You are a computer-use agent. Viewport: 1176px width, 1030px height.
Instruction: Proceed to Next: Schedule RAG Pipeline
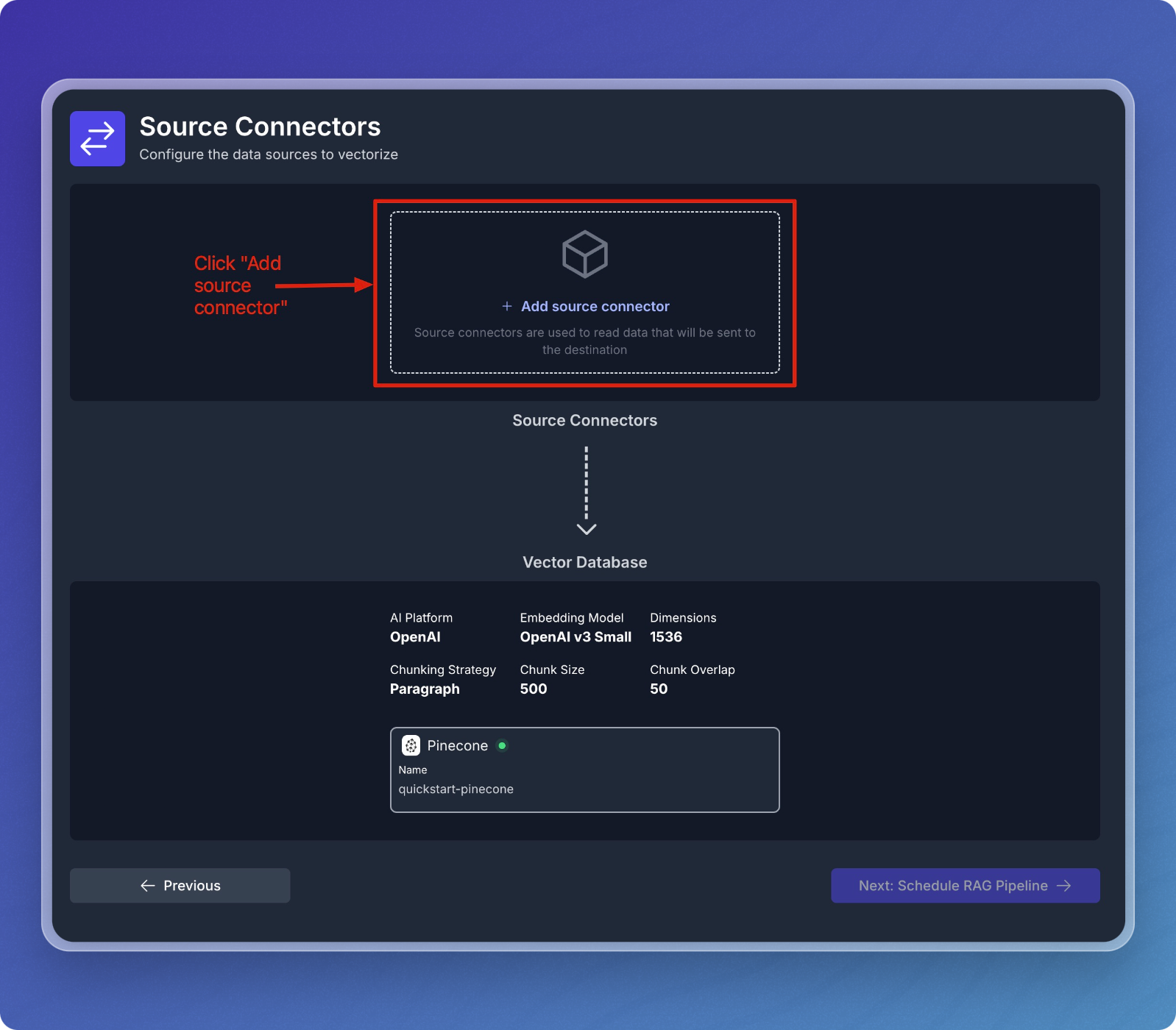[x=966, y=885]
